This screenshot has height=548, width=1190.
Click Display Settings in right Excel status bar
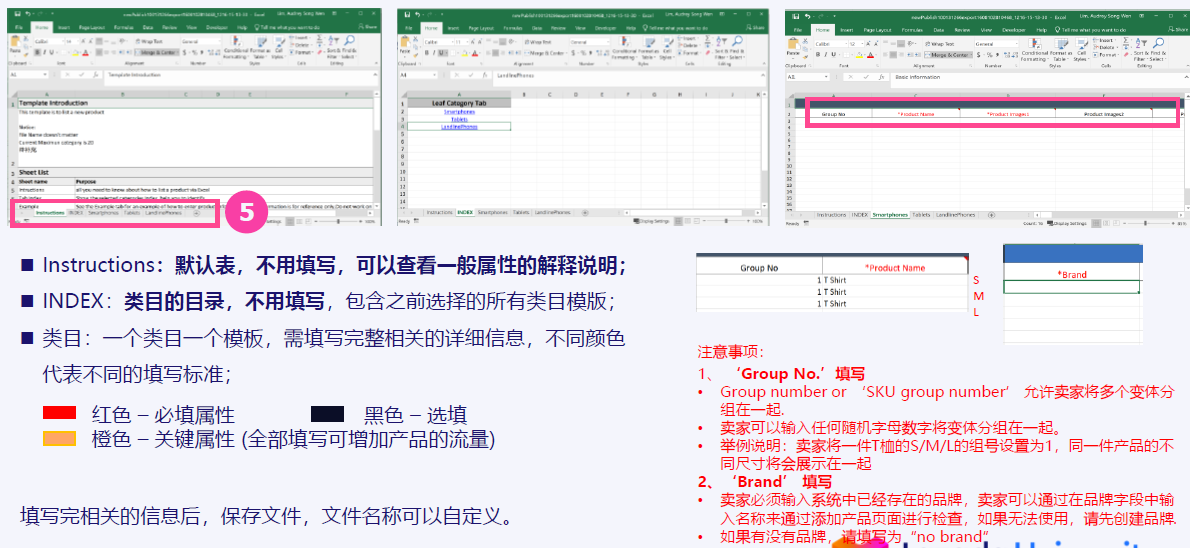[1067, 223]
